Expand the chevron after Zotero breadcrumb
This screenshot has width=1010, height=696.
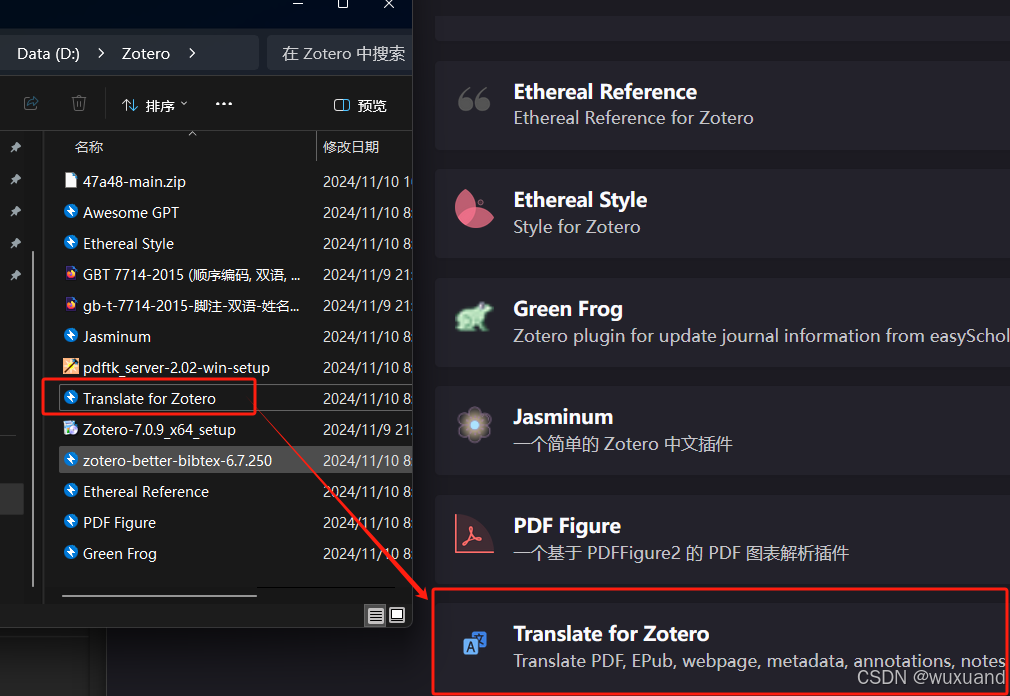[192, 53]
